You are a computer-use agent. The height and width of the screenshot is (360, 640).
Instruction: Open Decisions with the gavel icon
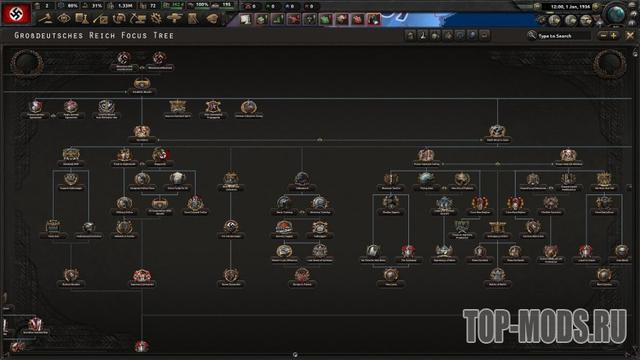pyautogui.click(x=46, y=19)
